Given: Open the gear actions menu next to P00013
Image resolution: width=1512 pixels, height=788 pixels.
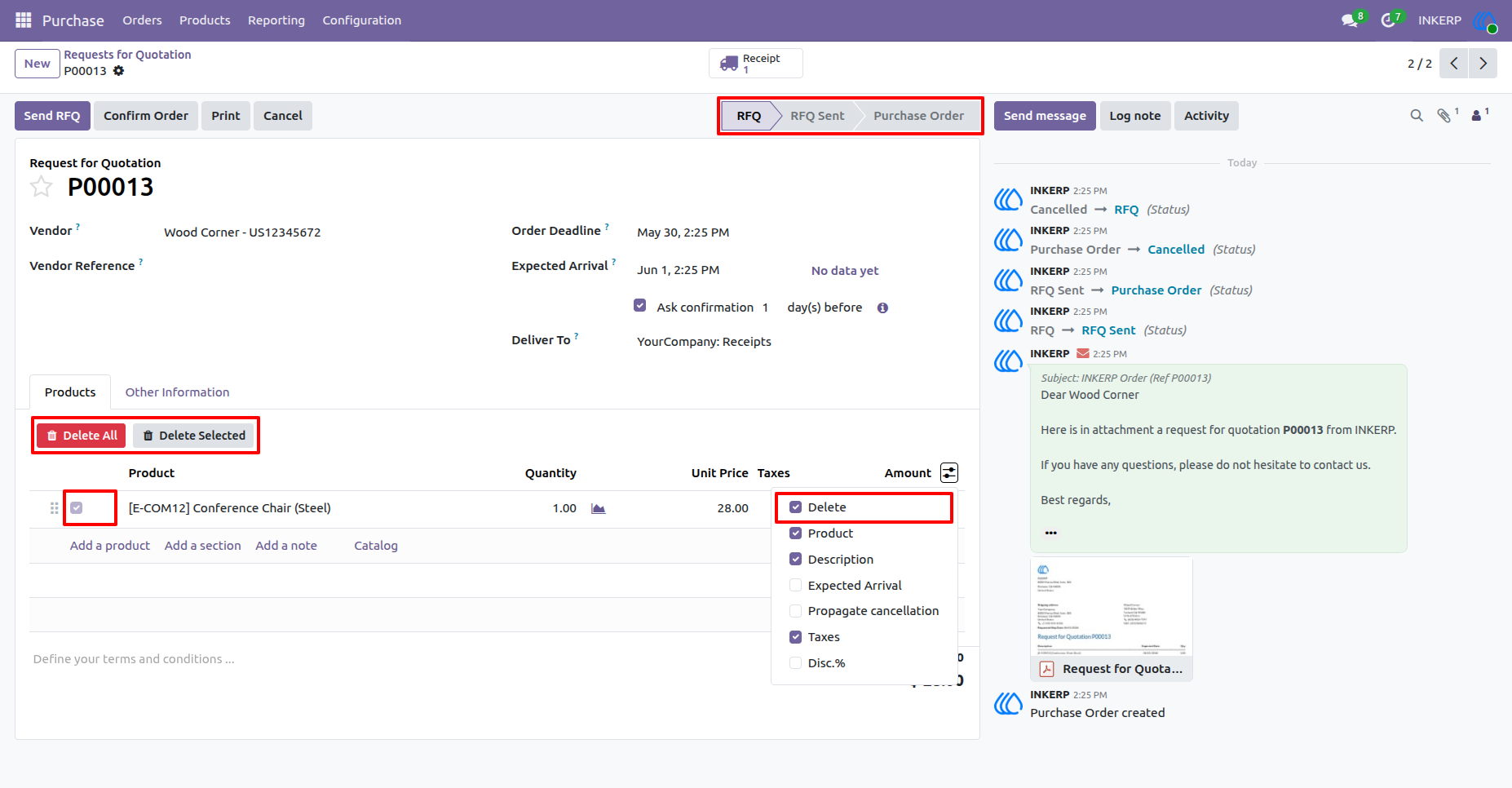Looking at the screenshot, I should click(119, 71).
